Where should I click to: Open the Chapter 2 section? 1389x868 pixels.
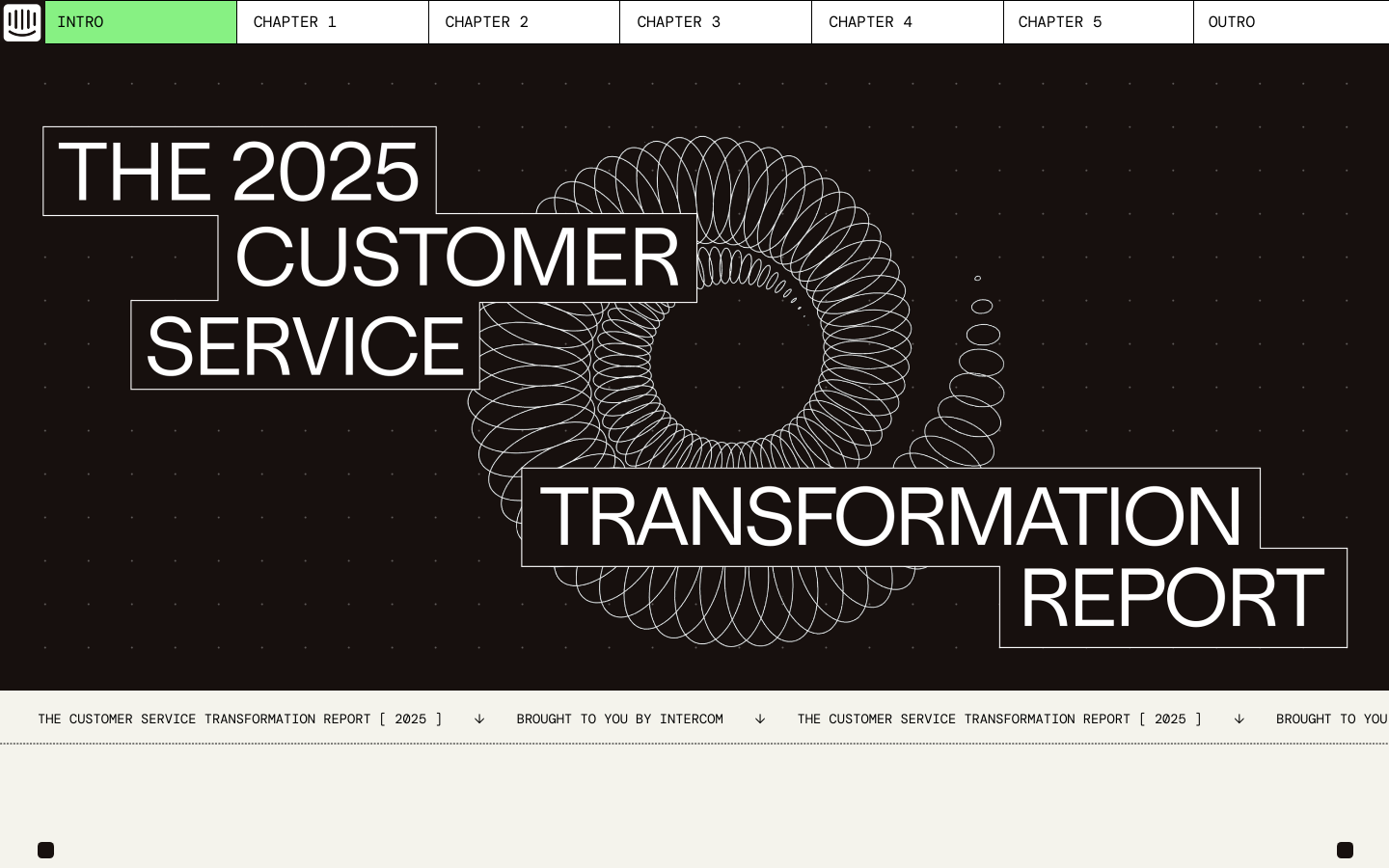[x=524, y=22]
